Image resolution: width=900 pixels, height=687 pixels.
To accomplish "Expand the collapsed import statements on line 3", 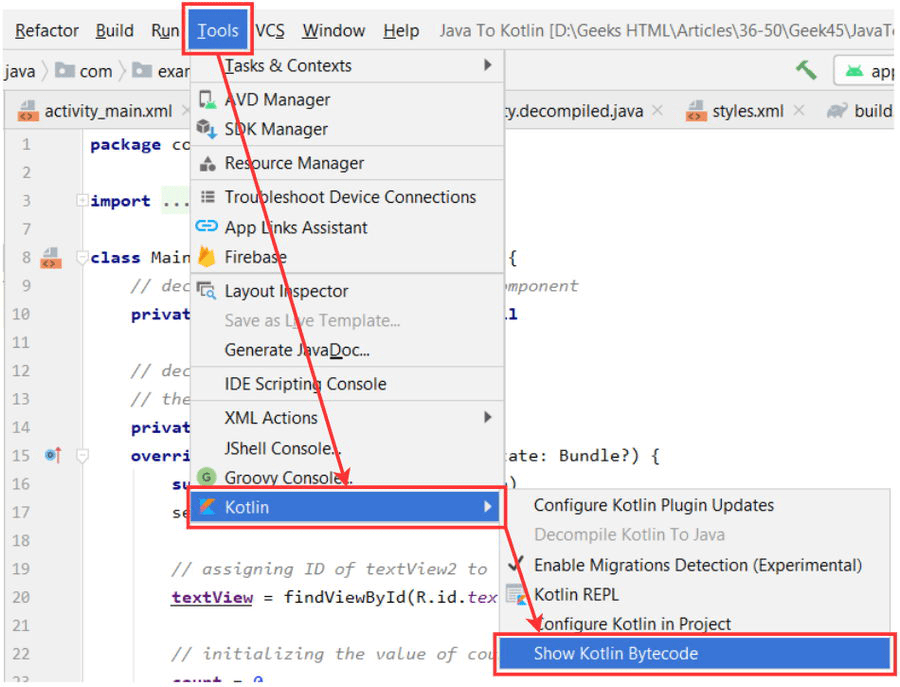I will pos(82,200).
